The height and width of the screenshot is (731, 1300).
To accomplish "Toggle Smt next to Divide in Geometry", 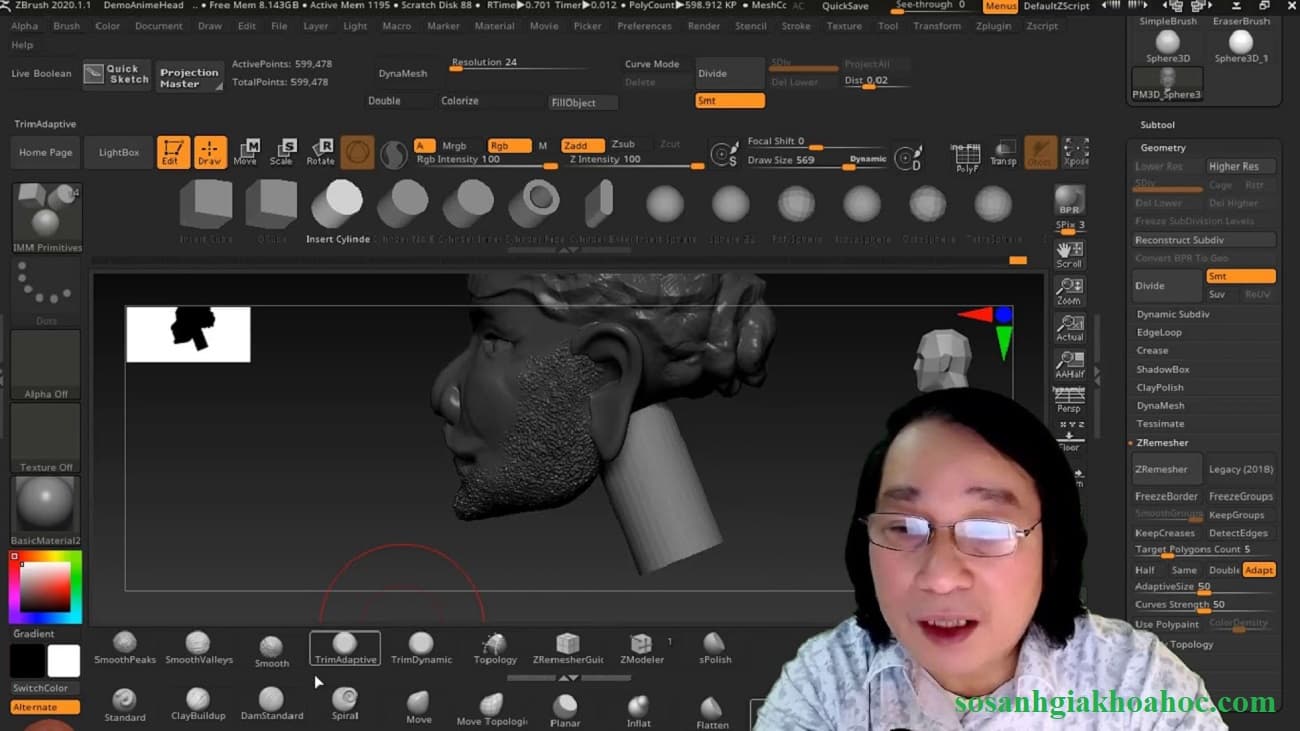I will 1240,277.
